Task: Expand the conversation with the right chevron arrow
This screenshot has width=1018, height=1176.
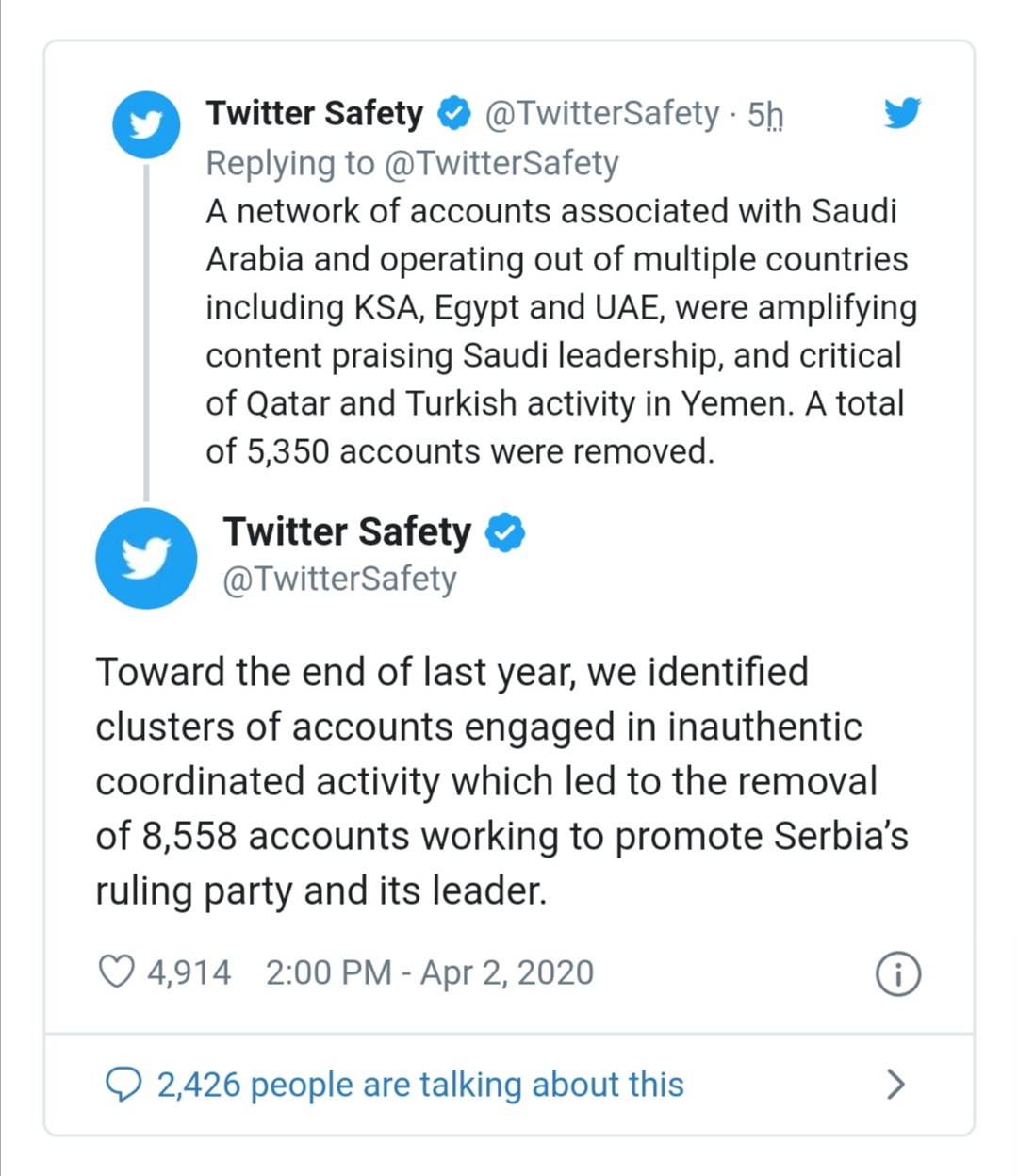Action: (895, 1085)
